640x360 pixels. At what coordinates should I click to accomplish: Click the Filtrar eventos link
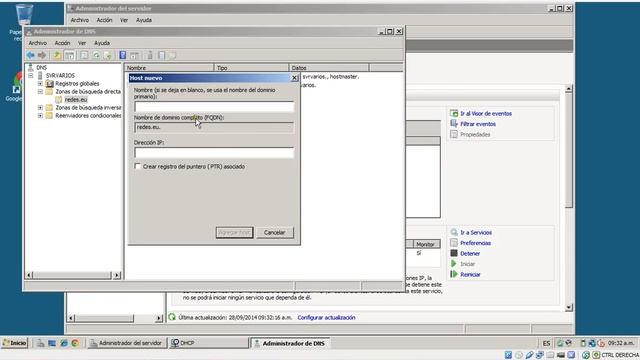click(x=478, y=124)
